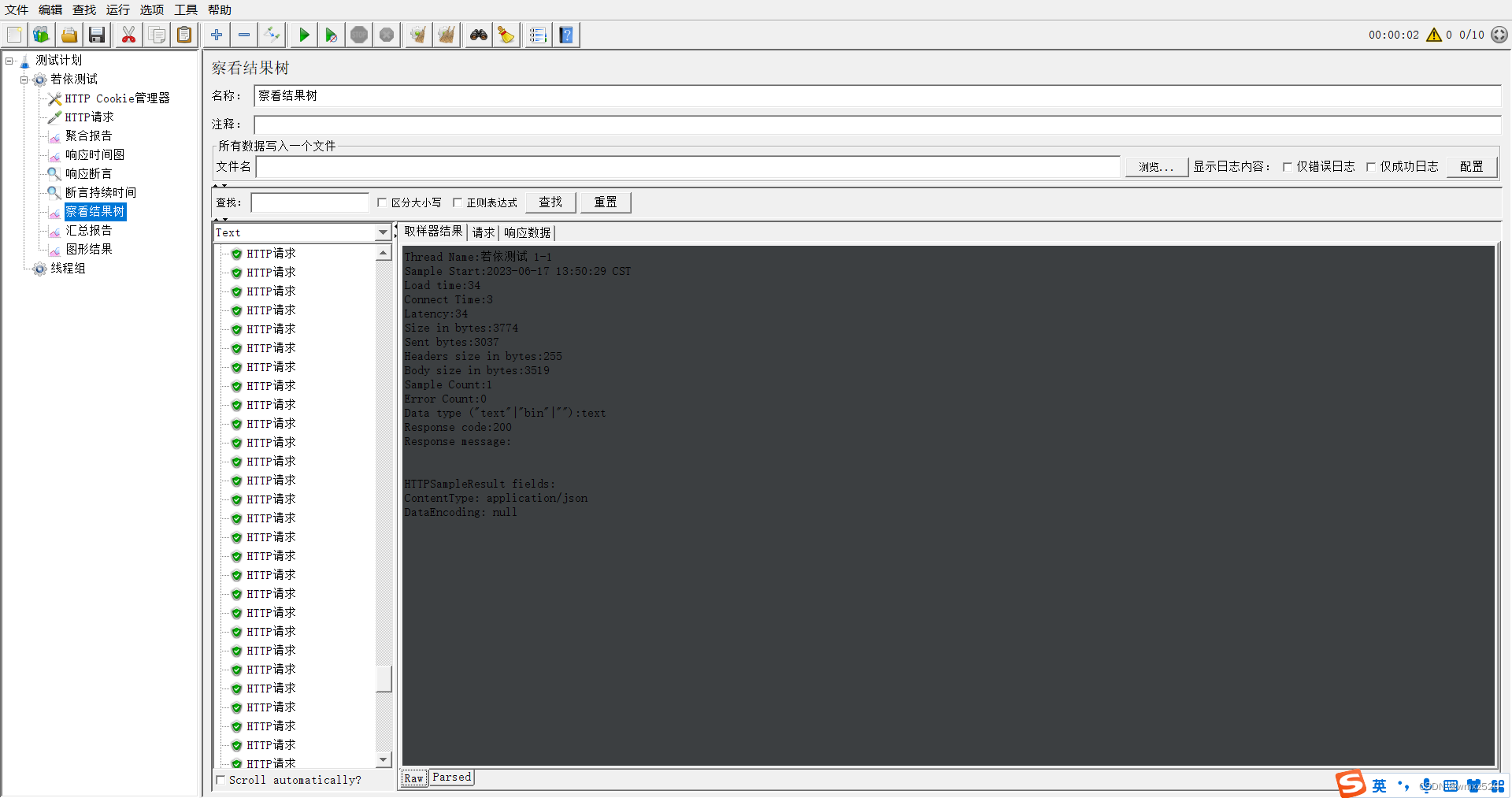The image size is (1512, 798).
Task: Select the 响应断言 tree node
Action: pos(89,174)
